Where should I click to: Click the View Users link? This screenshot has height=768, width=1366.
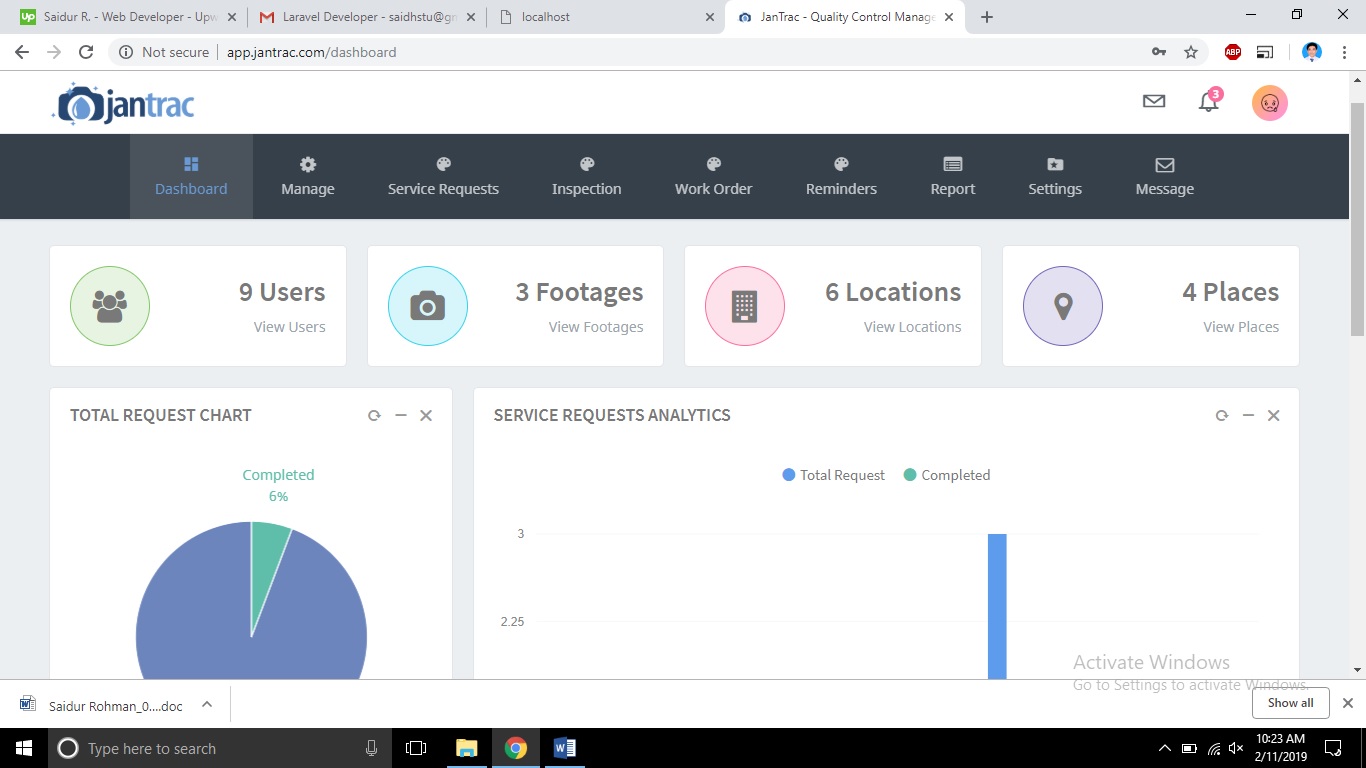coord(289,327)
